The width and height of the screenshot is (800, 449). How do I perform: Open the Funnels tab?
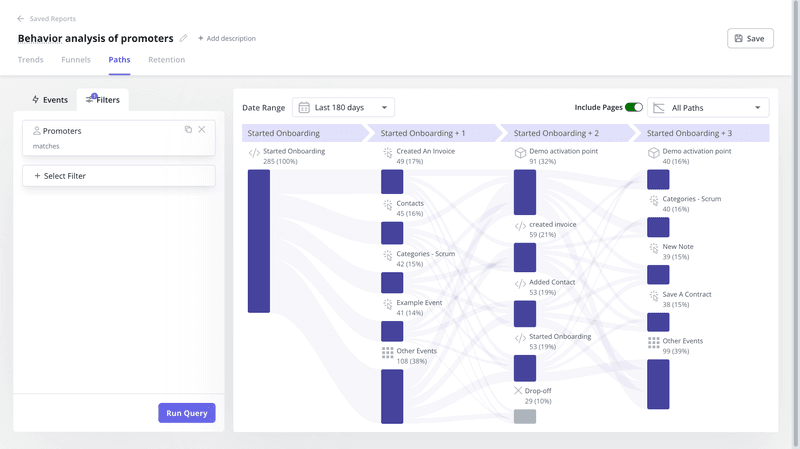click(x=76, y=60)
